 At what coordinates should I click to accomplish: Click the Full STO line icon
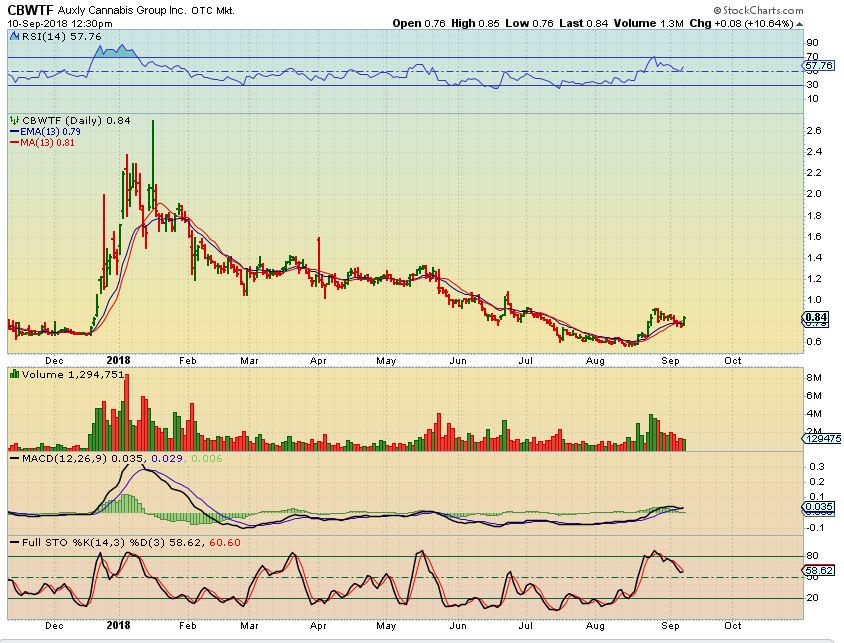15,542
